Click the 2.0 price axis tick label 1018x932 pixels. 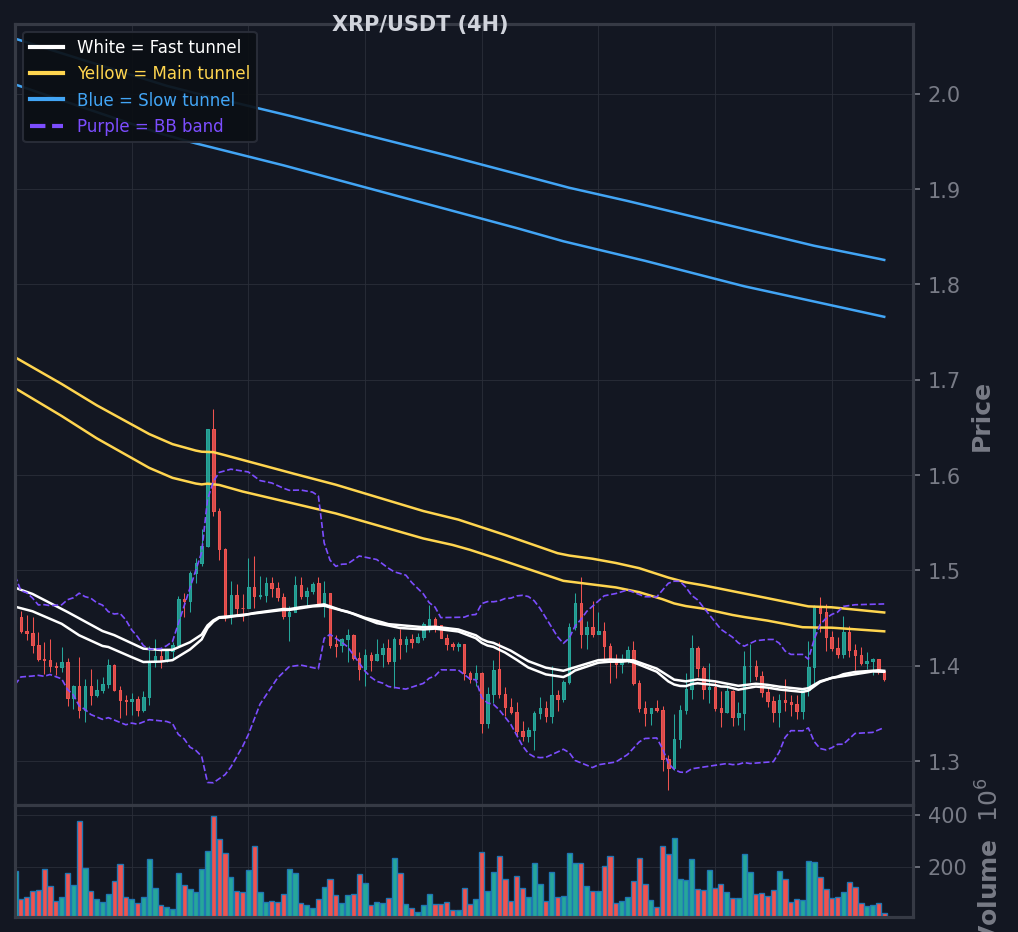click(944, 95)
